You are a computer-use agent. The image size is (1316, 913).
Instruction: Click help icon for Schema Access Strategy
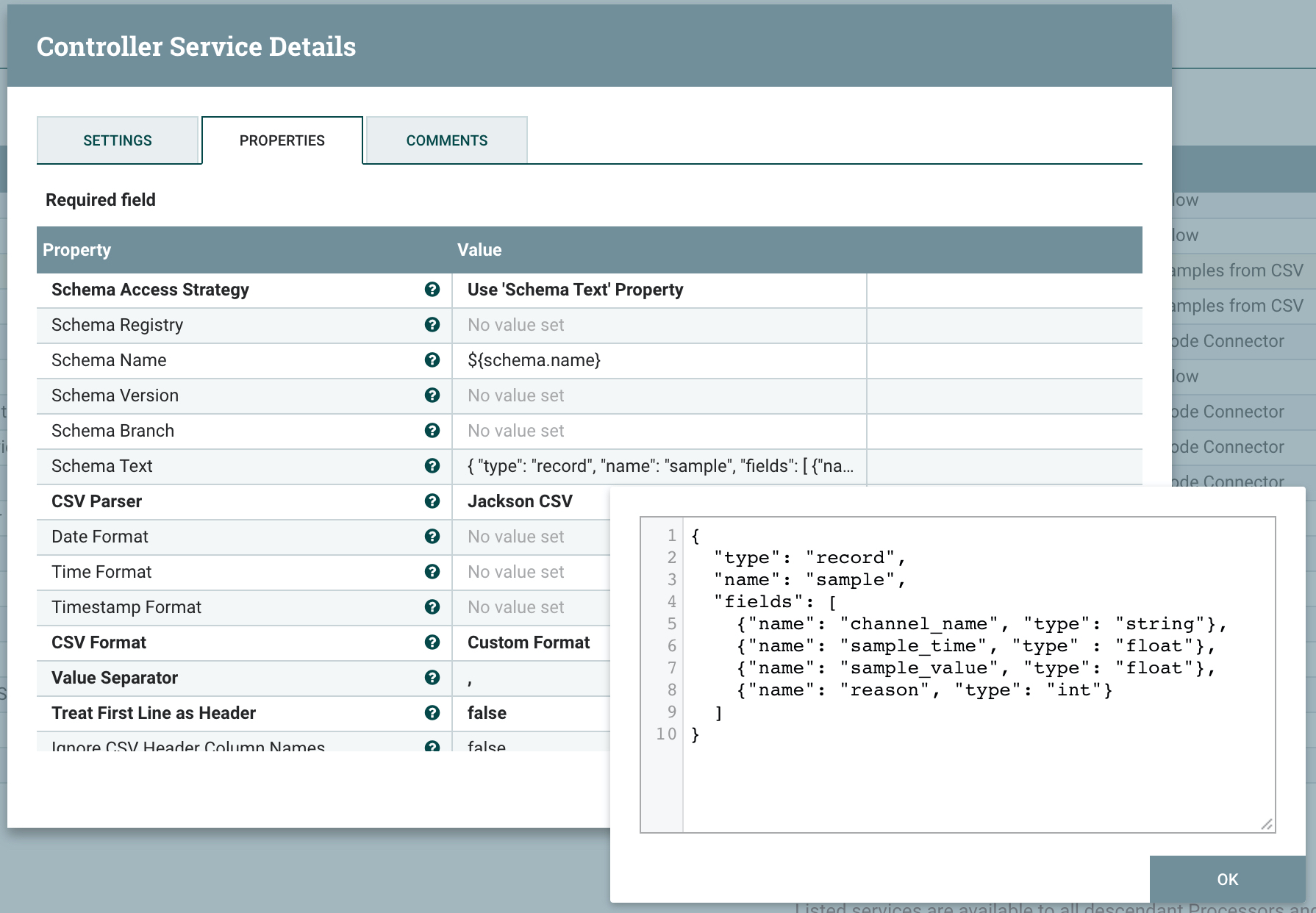432,290
